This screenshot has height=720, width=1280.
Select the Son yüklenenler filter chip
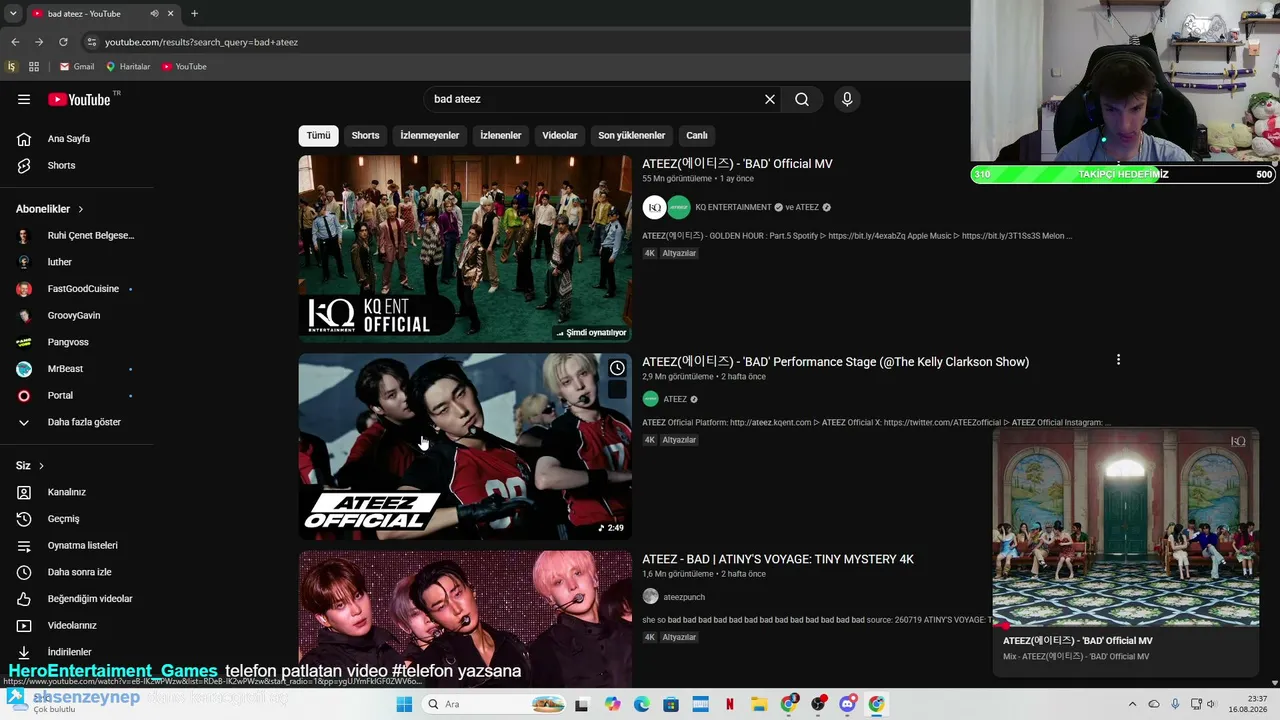632,136
